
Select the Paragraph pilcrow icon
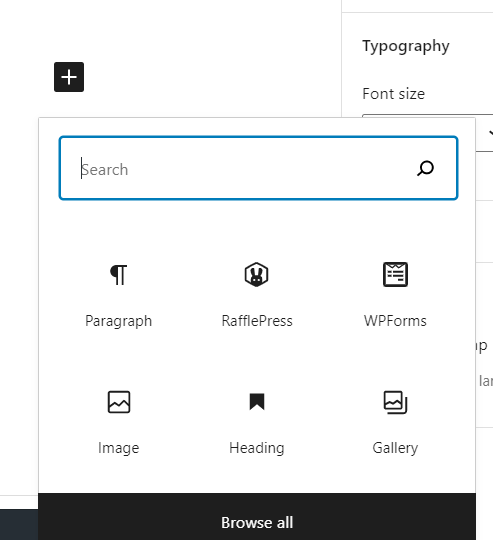coord(119,274)
